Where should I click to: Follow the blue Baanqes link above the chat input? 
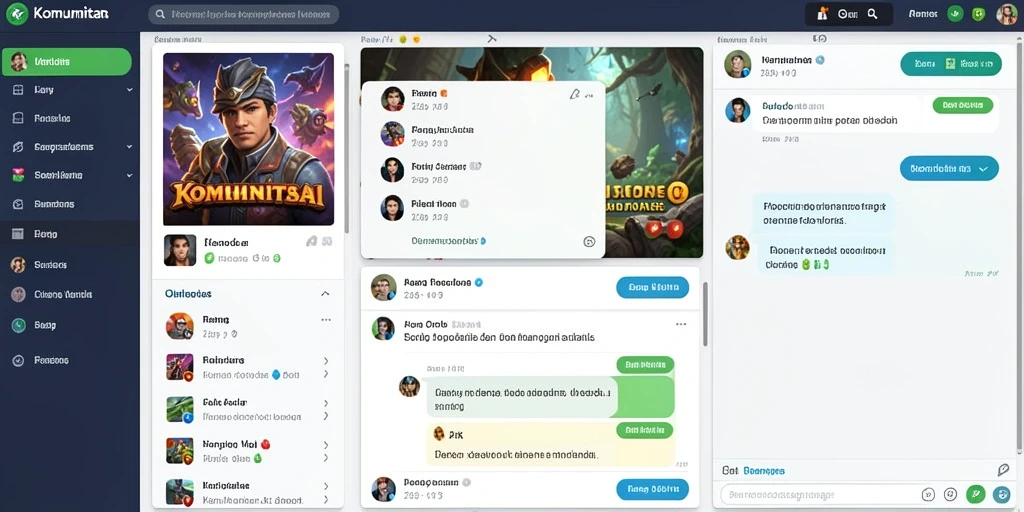764,470
